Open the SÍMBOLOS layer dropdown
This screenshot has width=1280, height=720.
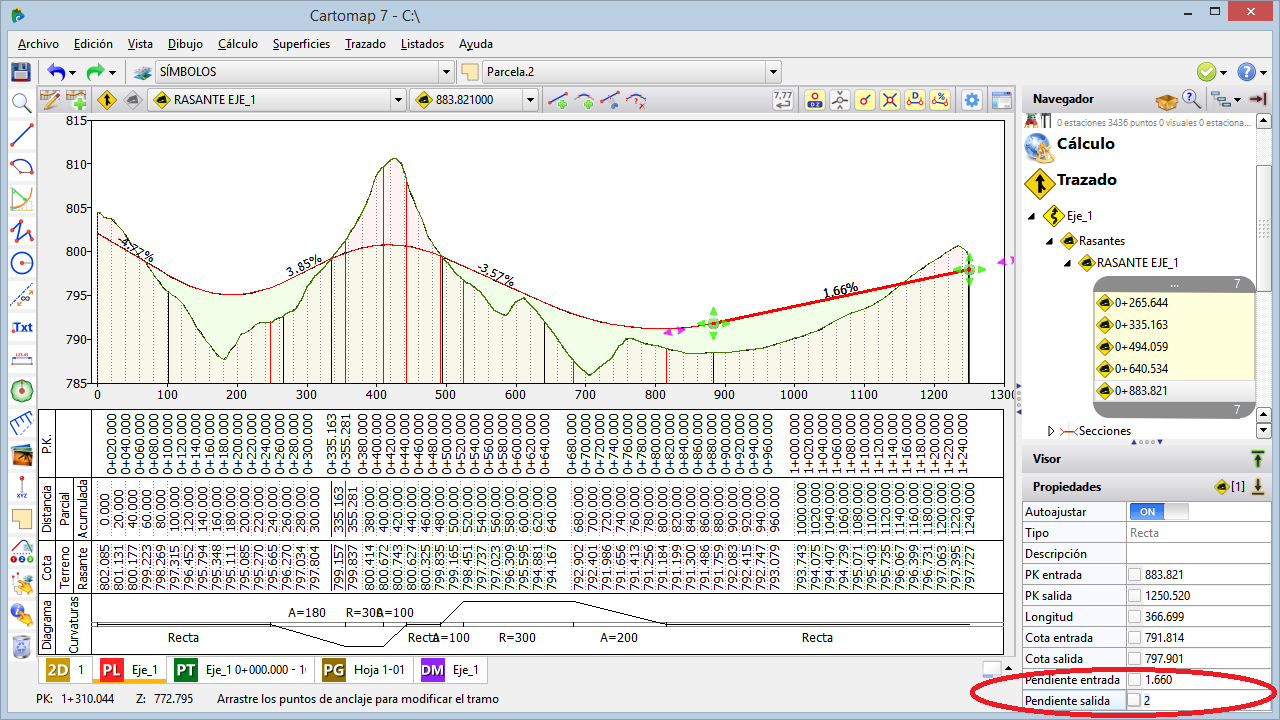click(x=446, y=72)
